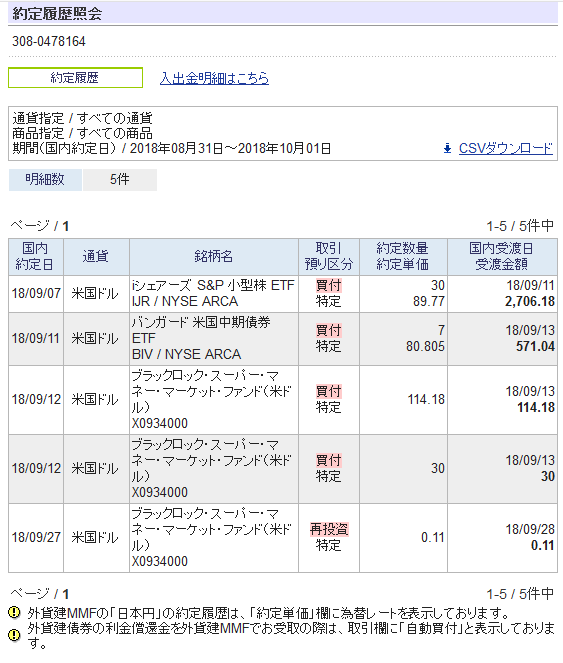563x663 pixels.
Task: Click the 通貨 column header
Action: [96, 257]
